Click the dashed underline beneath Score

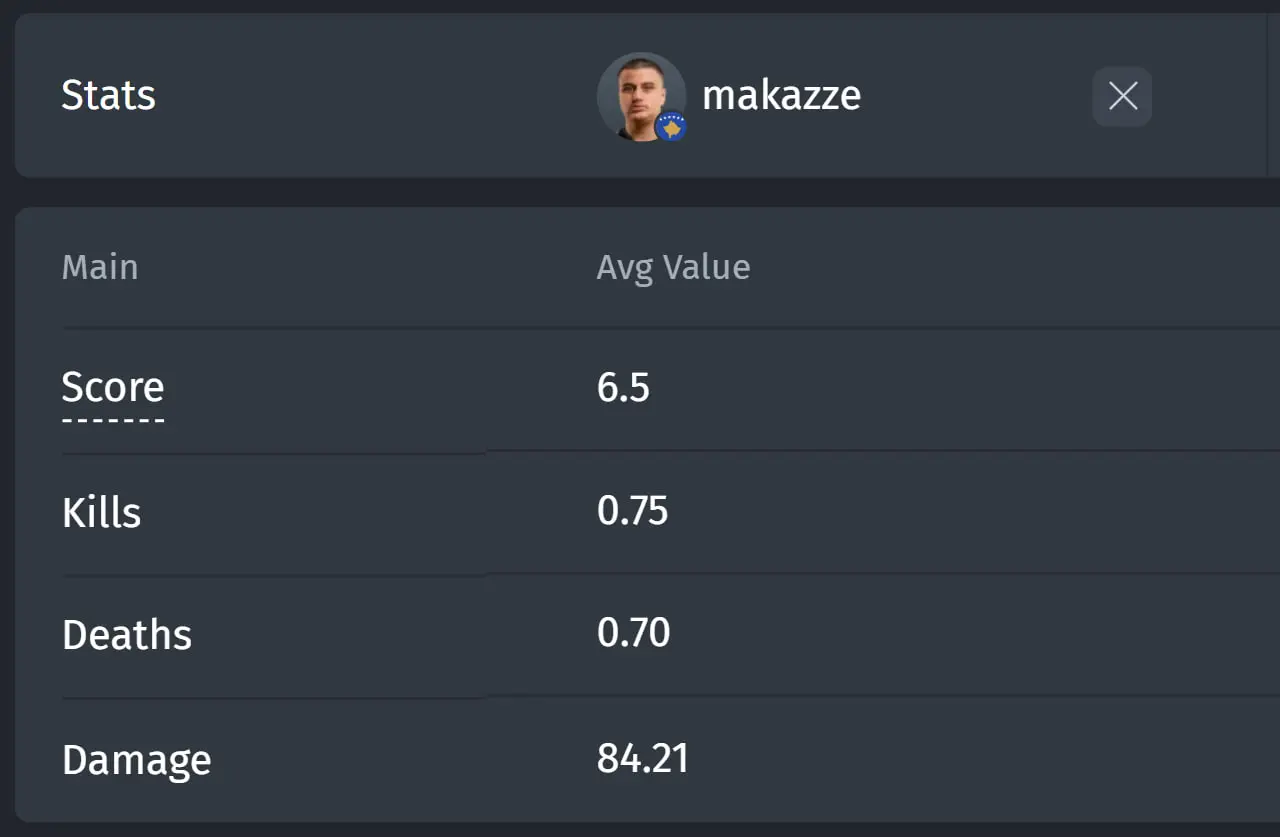113,420
